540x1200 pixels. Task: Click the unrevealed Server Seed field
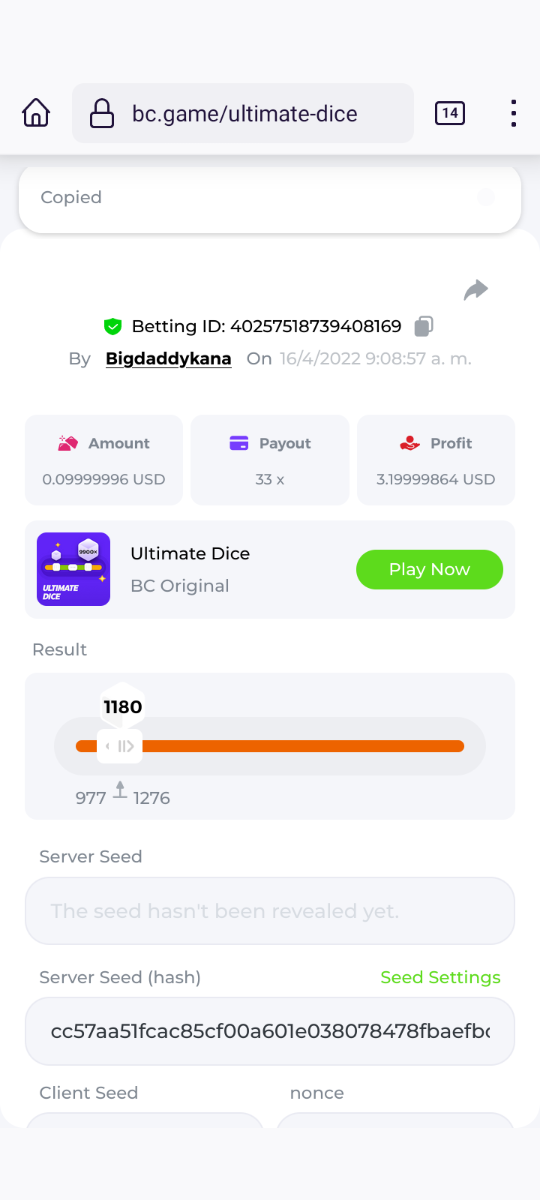[x=270, y=911]
